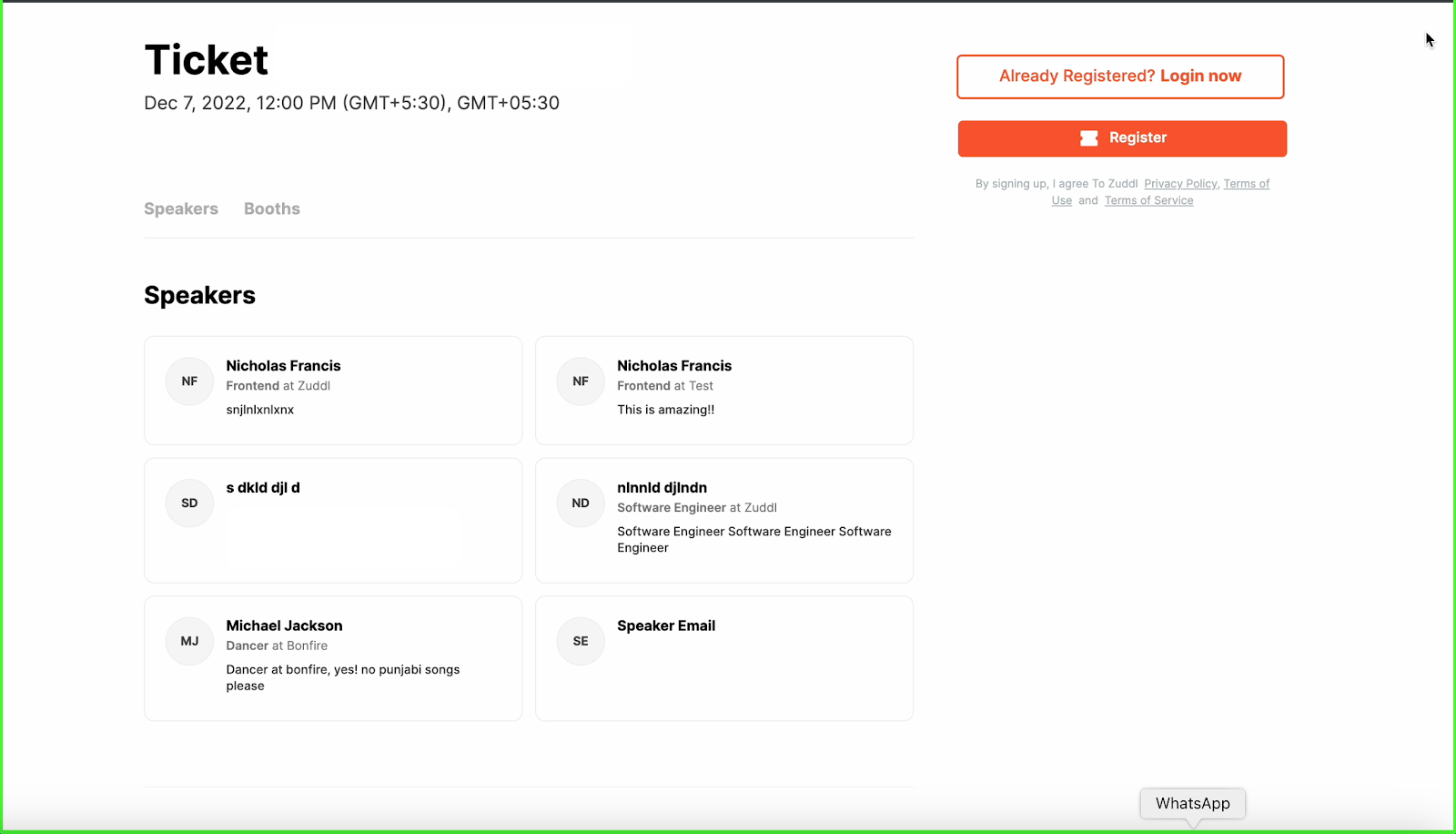Open Michael Jackson's speaker card
The image size is (1456, 834).
(332, 657)
